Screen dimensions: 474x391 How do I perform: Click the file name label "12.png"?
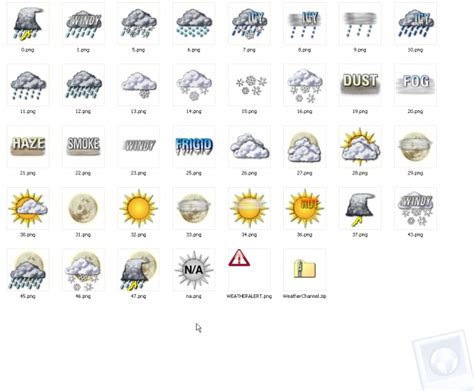tap(83, 111)
